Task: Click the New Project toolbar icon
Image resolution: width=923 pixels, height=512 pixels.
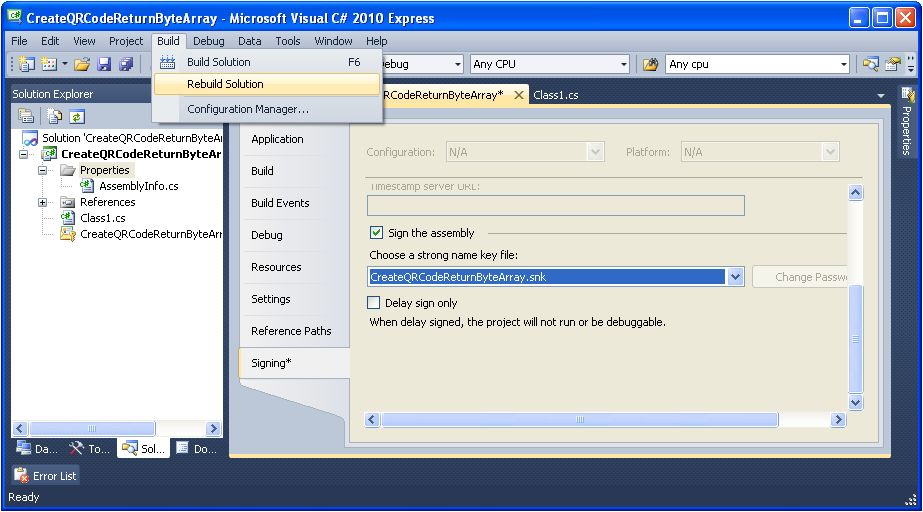Action: 26,64
